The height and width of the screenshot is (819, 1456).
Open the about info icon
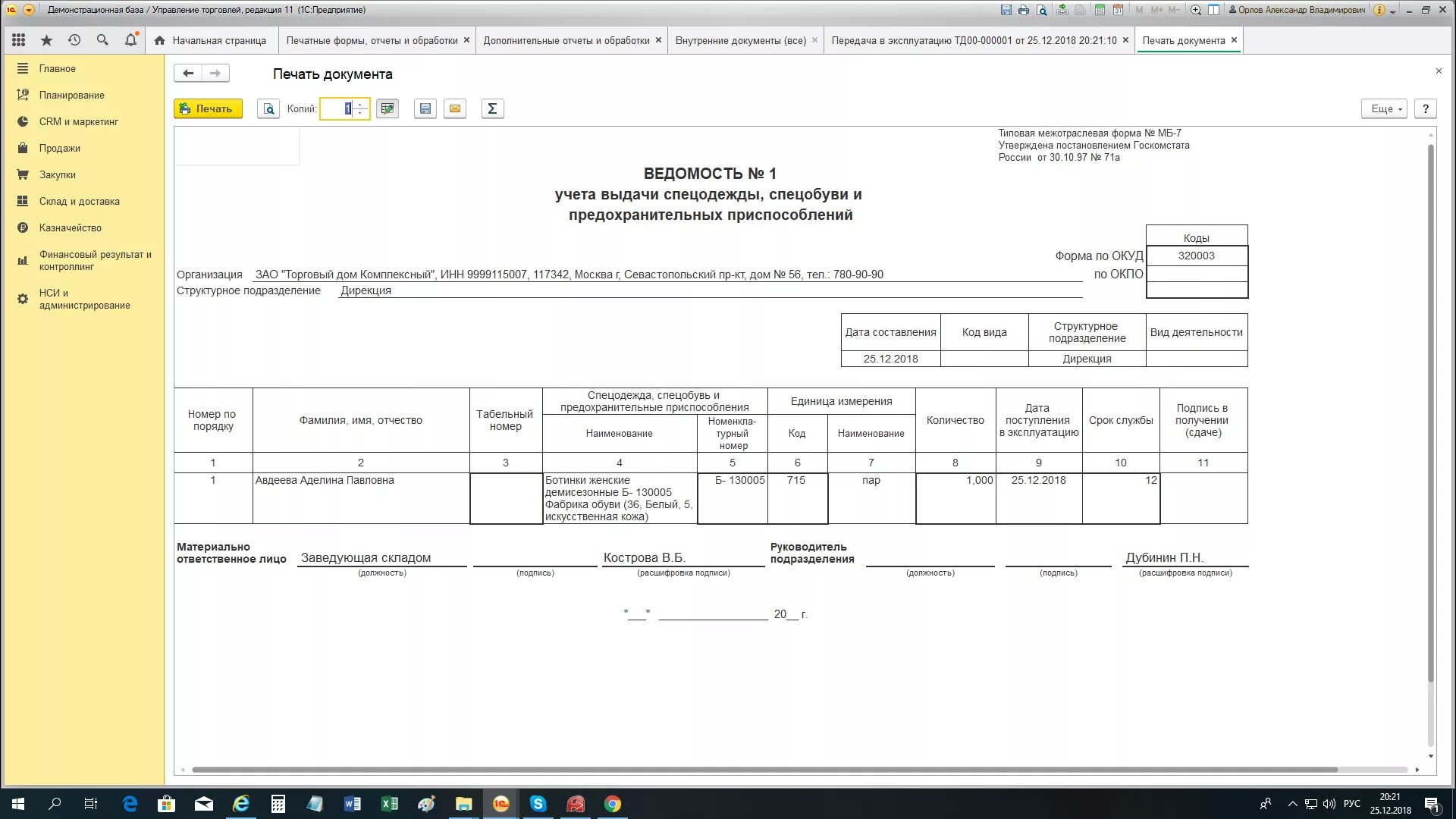1379,10
